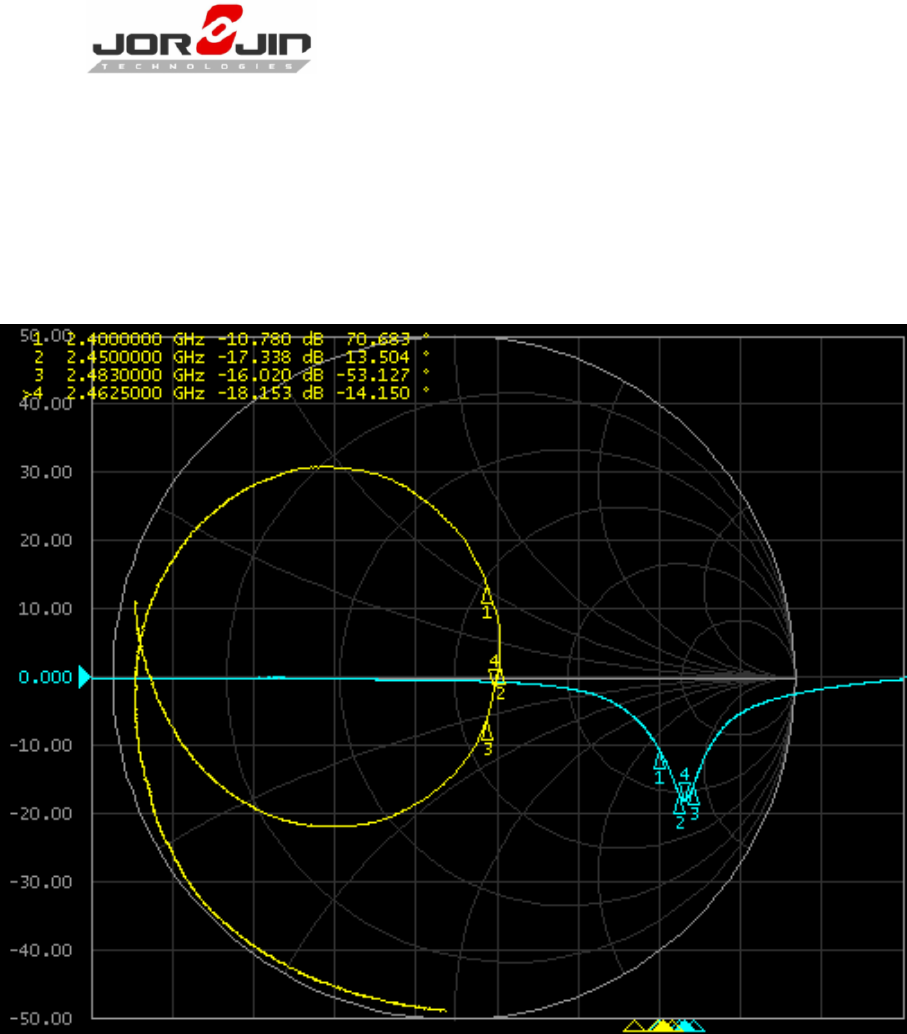Click the -50.00 y-axis label
Screen dimensions: 907x1034
coord(41,1019)
